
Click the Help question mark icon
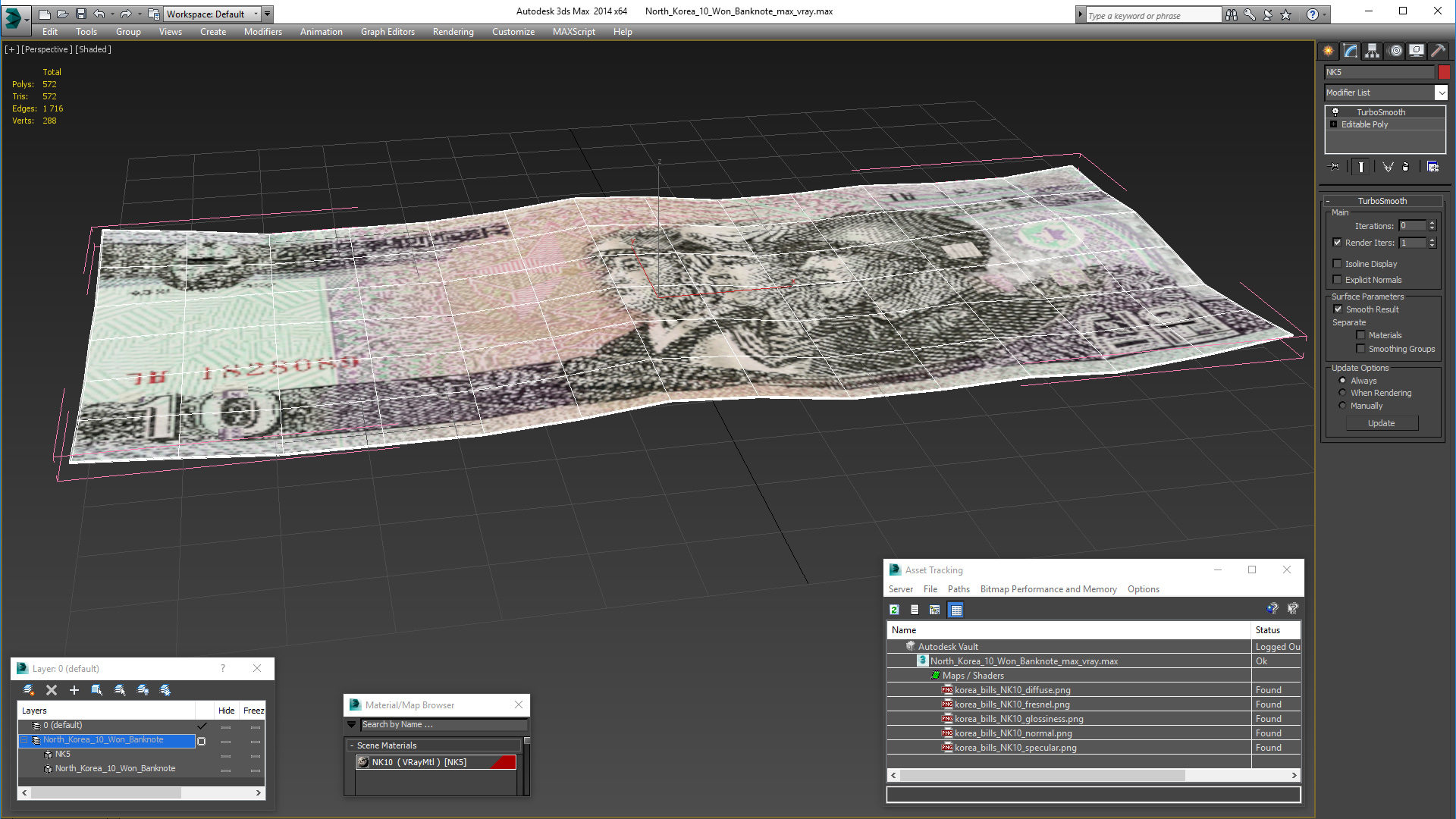(x=1312, y=14)
